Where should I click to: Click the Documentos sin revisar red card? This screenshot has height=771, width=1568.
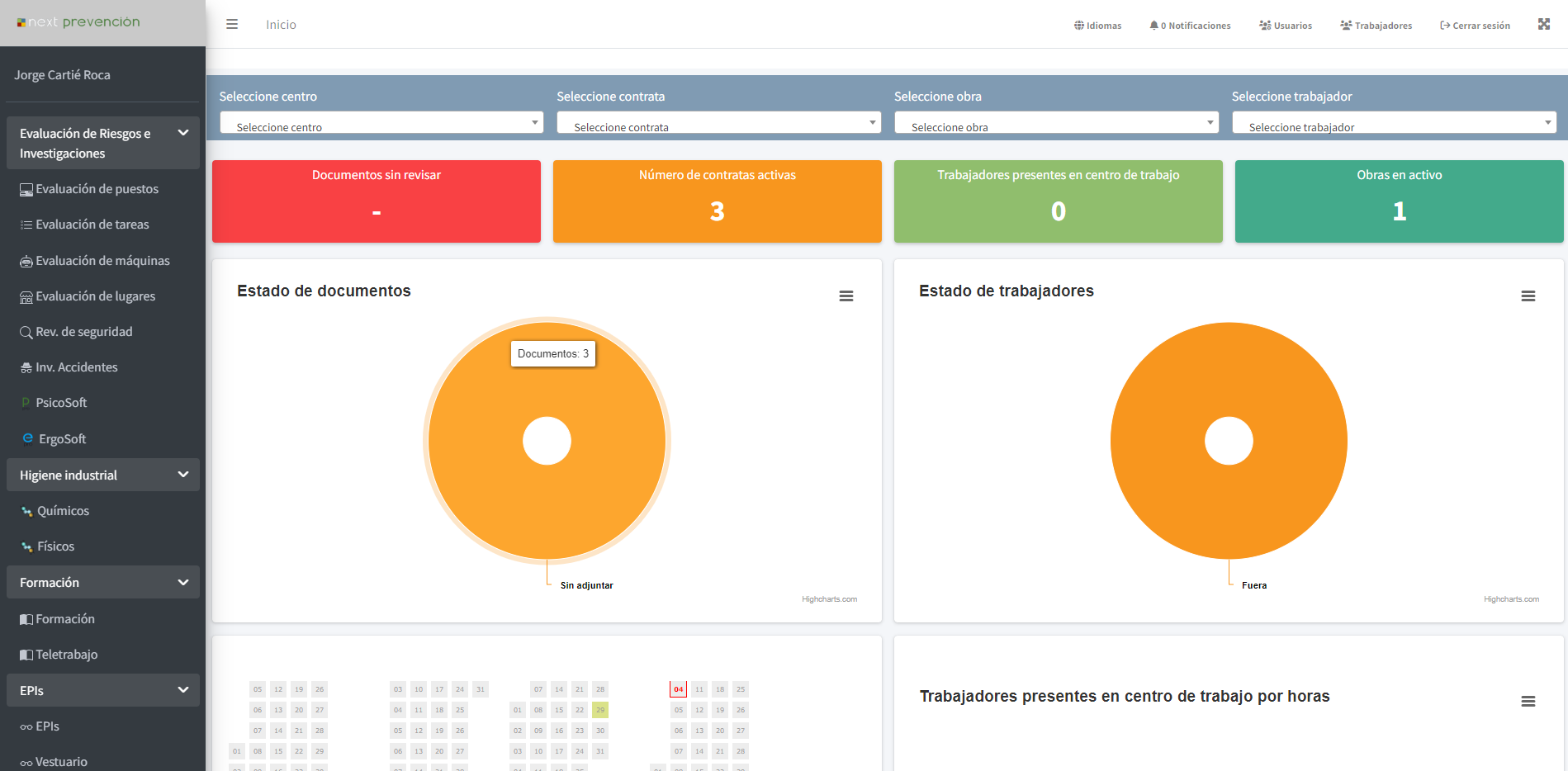click(377, 201)
